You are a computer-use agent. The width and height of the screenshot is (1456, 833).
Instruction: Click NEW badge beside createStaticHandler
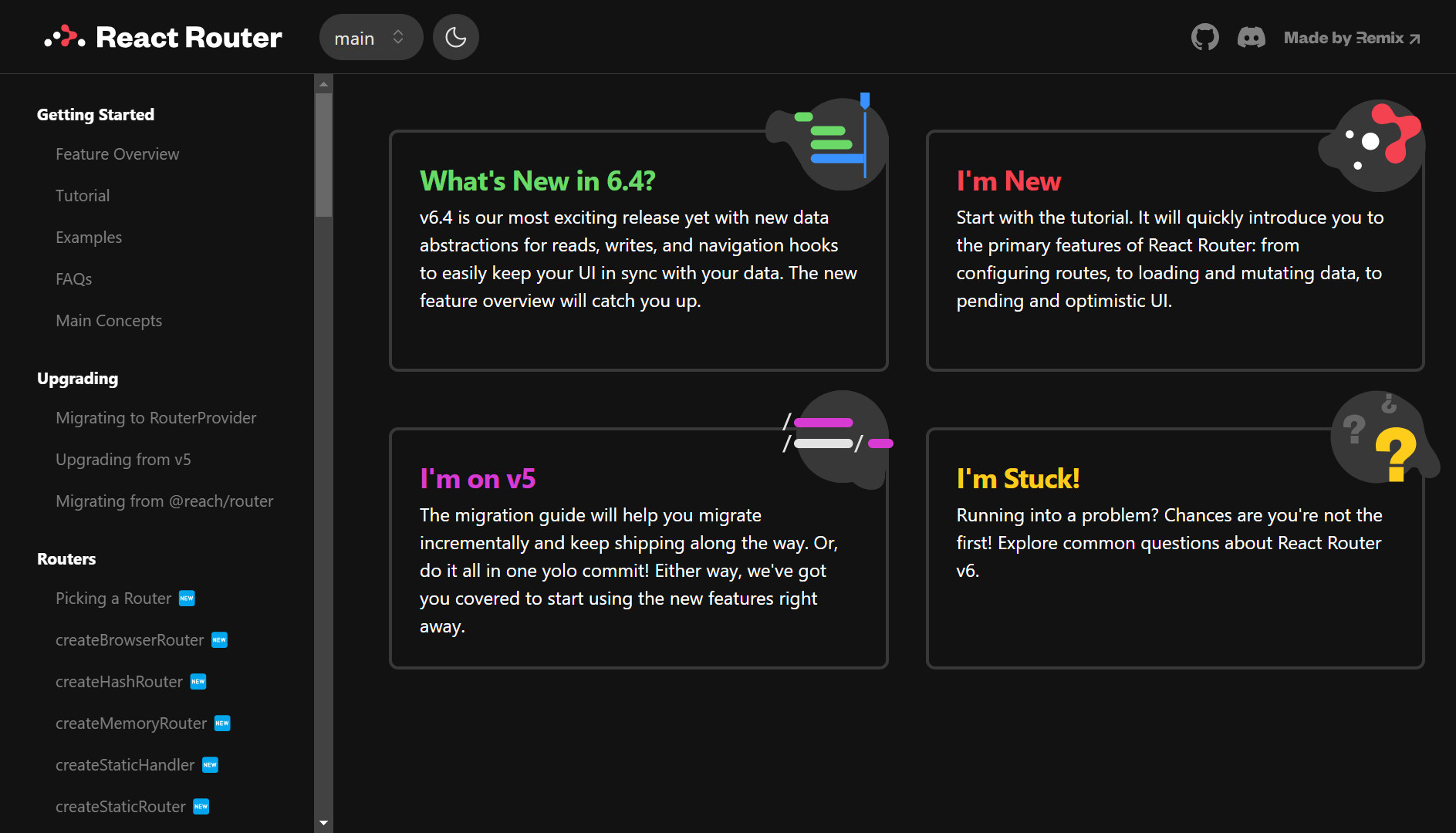point(210,765)
